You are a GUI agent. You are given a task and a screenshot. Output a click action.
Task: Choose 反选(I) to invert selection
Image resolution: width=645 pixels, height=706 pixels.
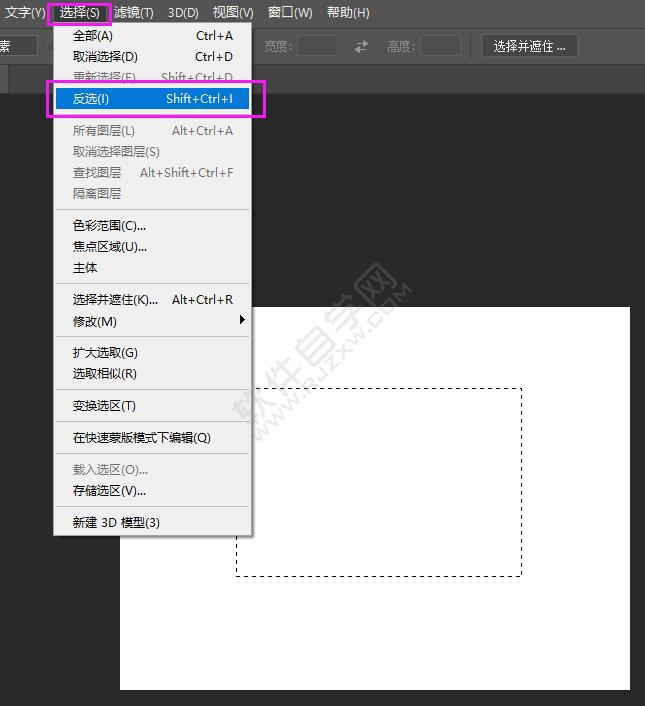(153, 99)
